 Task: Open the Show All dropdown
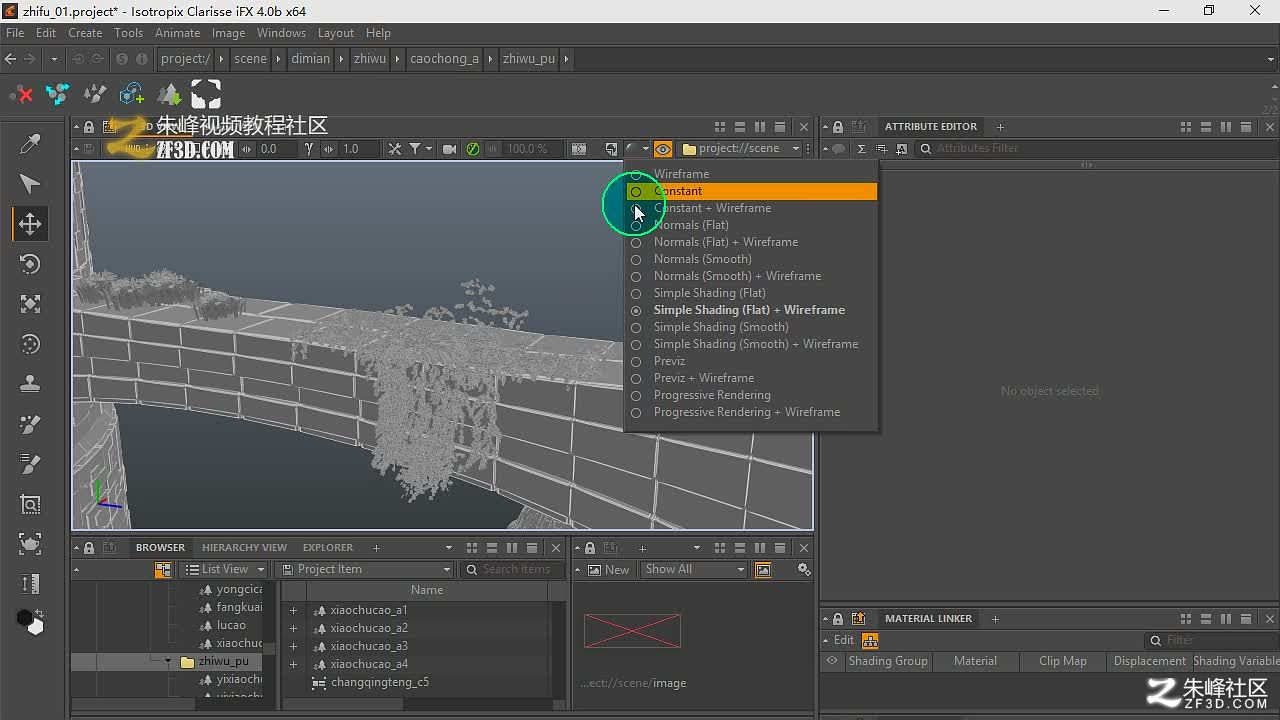click(694, 569)
